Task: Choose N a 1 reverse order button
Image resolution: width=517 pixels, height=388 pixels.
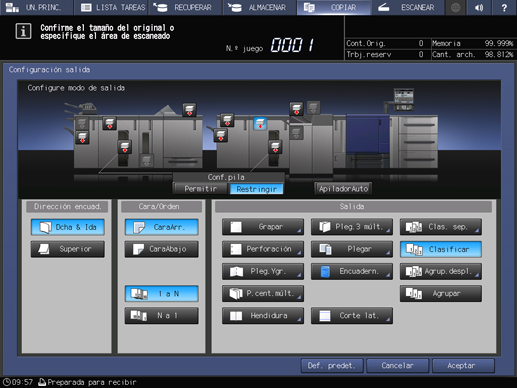Action: [x=162, y=315]
